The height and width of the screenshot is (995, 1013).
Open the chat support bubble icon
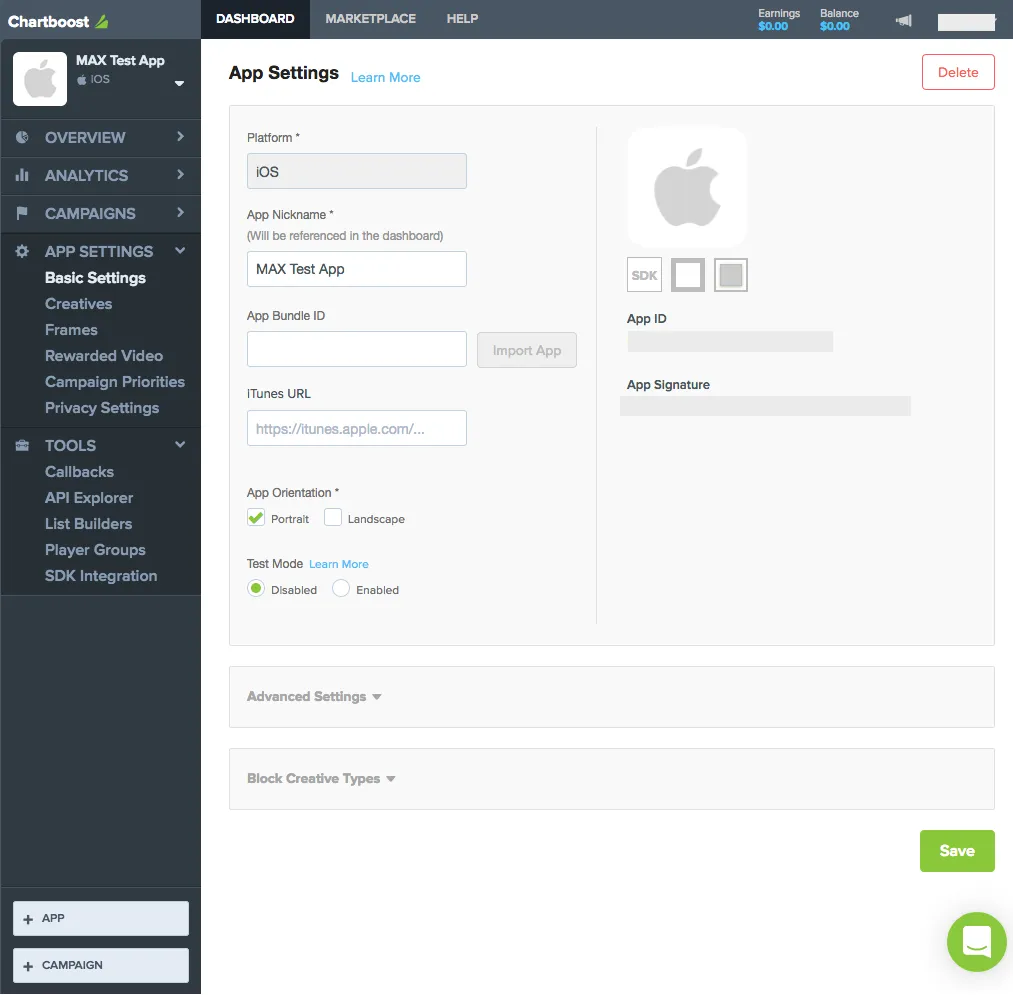pos(976,942)
